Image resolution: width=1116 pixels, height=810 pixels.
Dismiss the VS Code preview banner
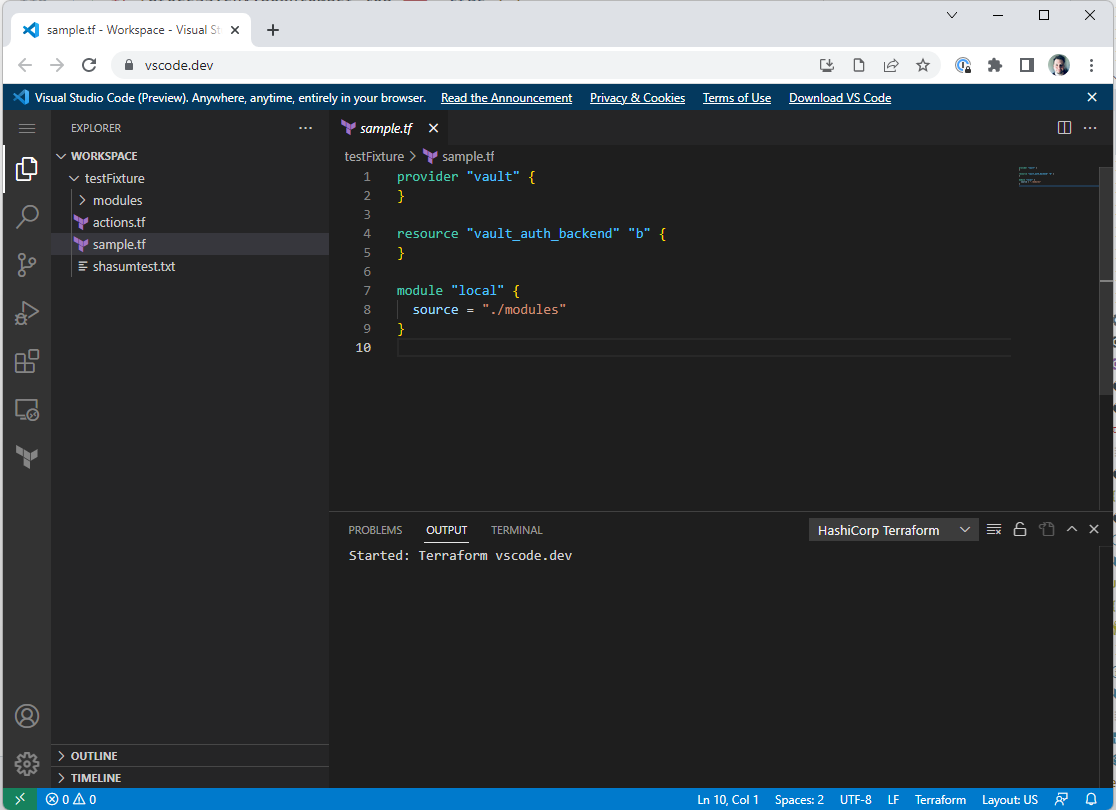coord(1092,98)
